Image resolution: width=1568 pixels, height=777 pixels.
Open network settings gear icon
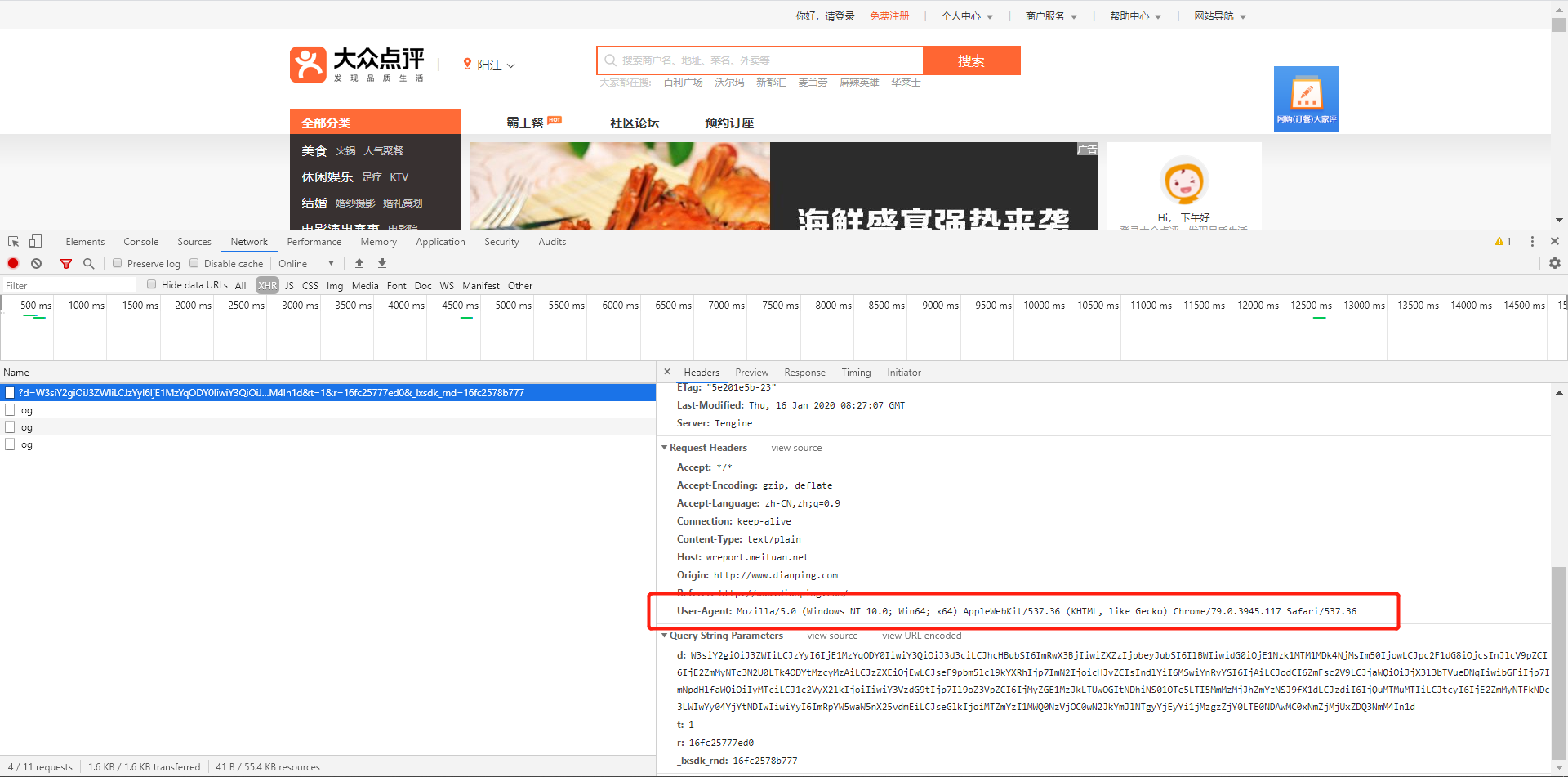pos(1555,263)
